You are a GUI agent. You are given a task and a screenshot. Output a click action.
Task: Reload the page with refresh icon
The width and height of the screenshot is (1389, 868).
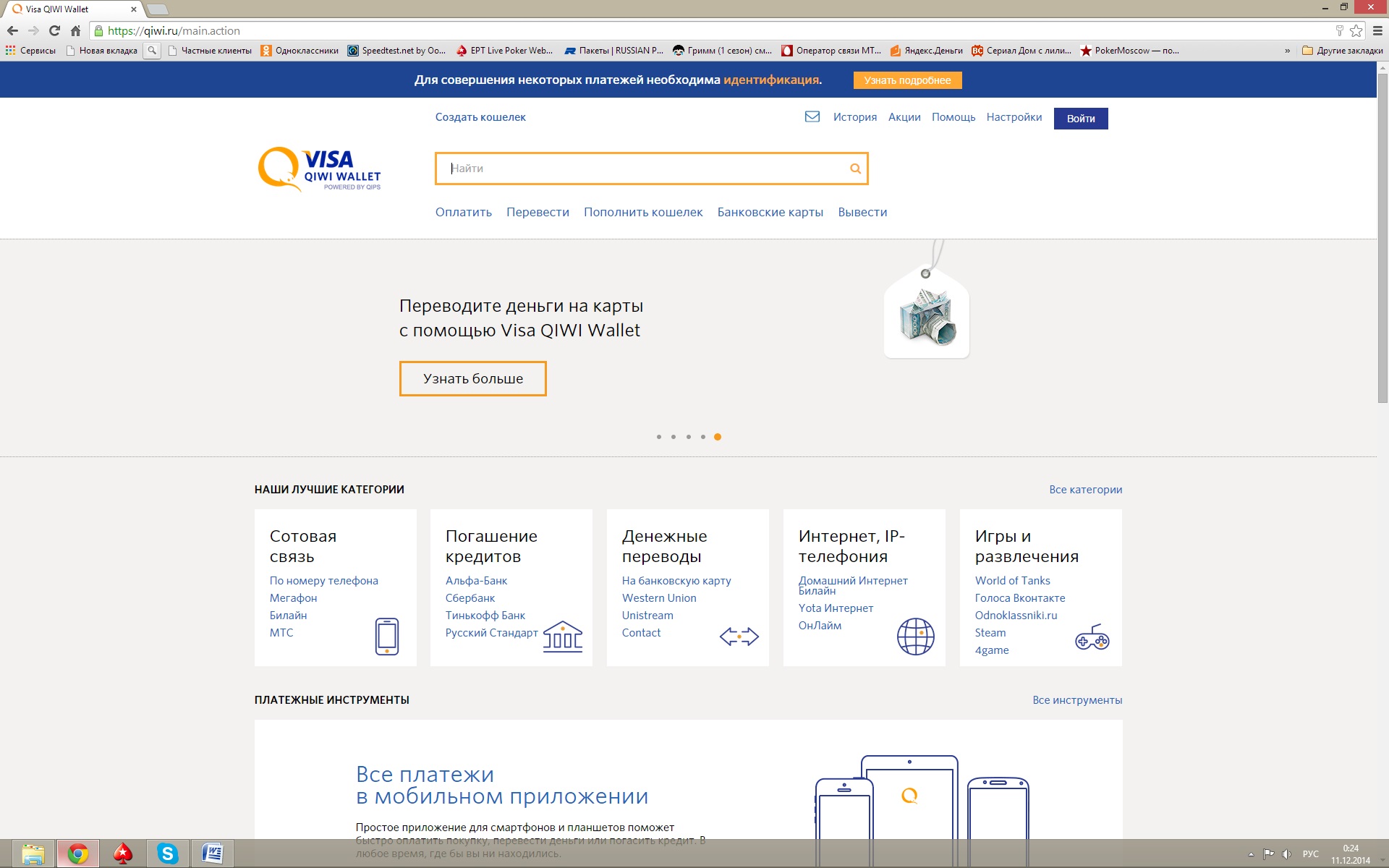coord(54,30)
